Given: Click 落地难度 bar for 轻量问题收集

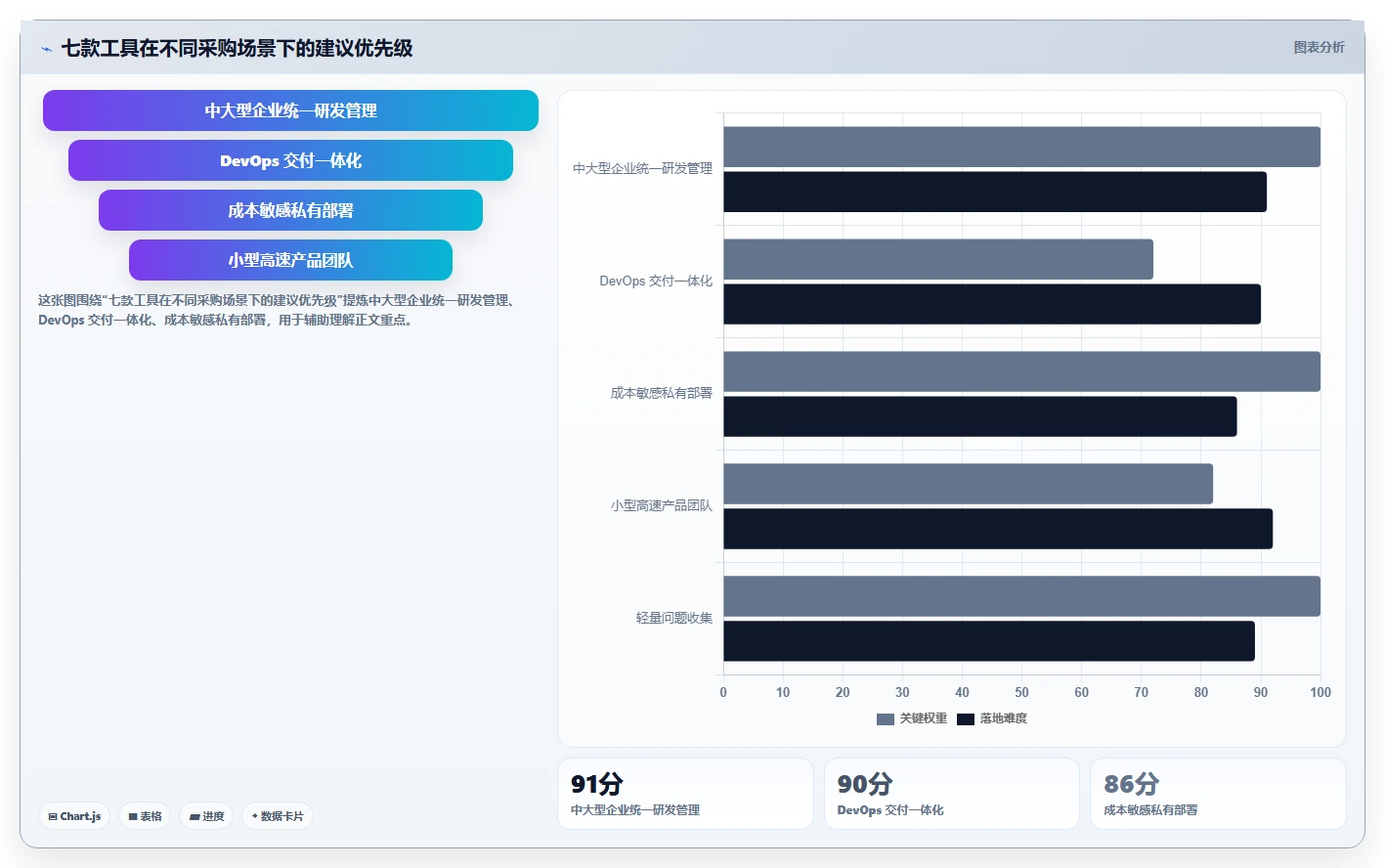Looking at the screenshot, I should 989,641.
